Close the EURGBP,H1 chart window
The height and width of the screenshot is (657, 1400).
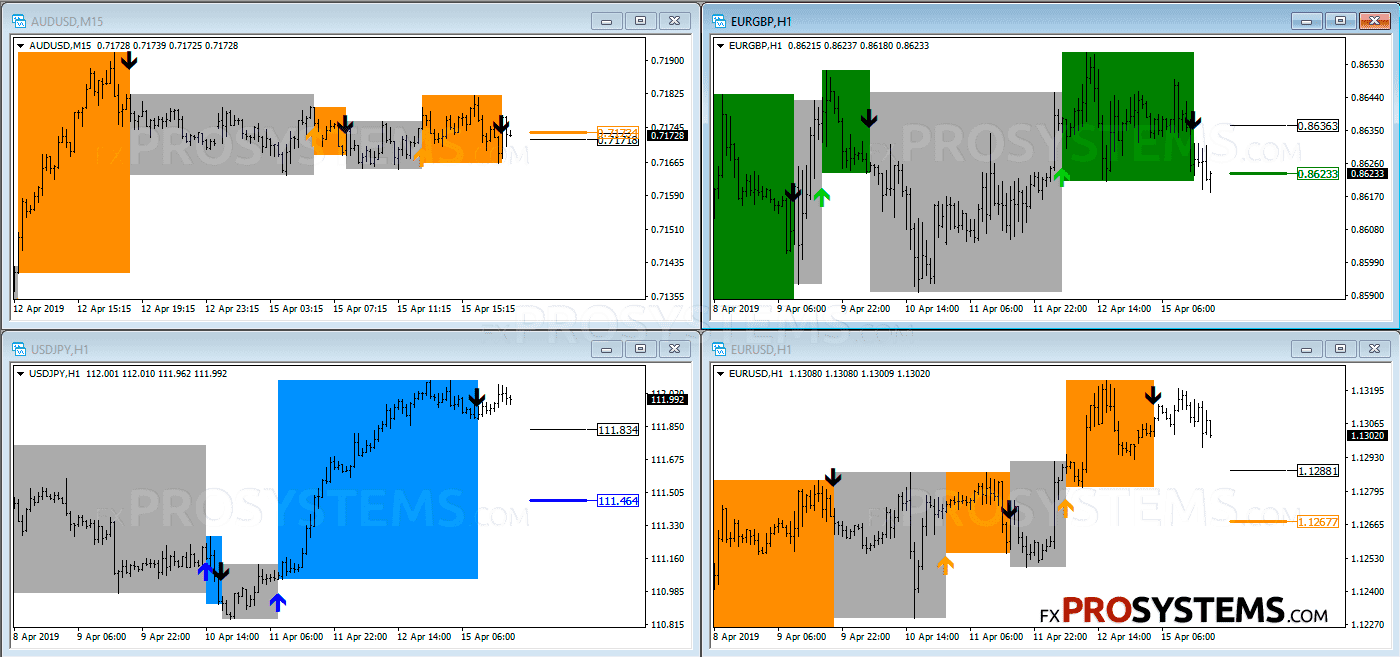(1376, 20)
